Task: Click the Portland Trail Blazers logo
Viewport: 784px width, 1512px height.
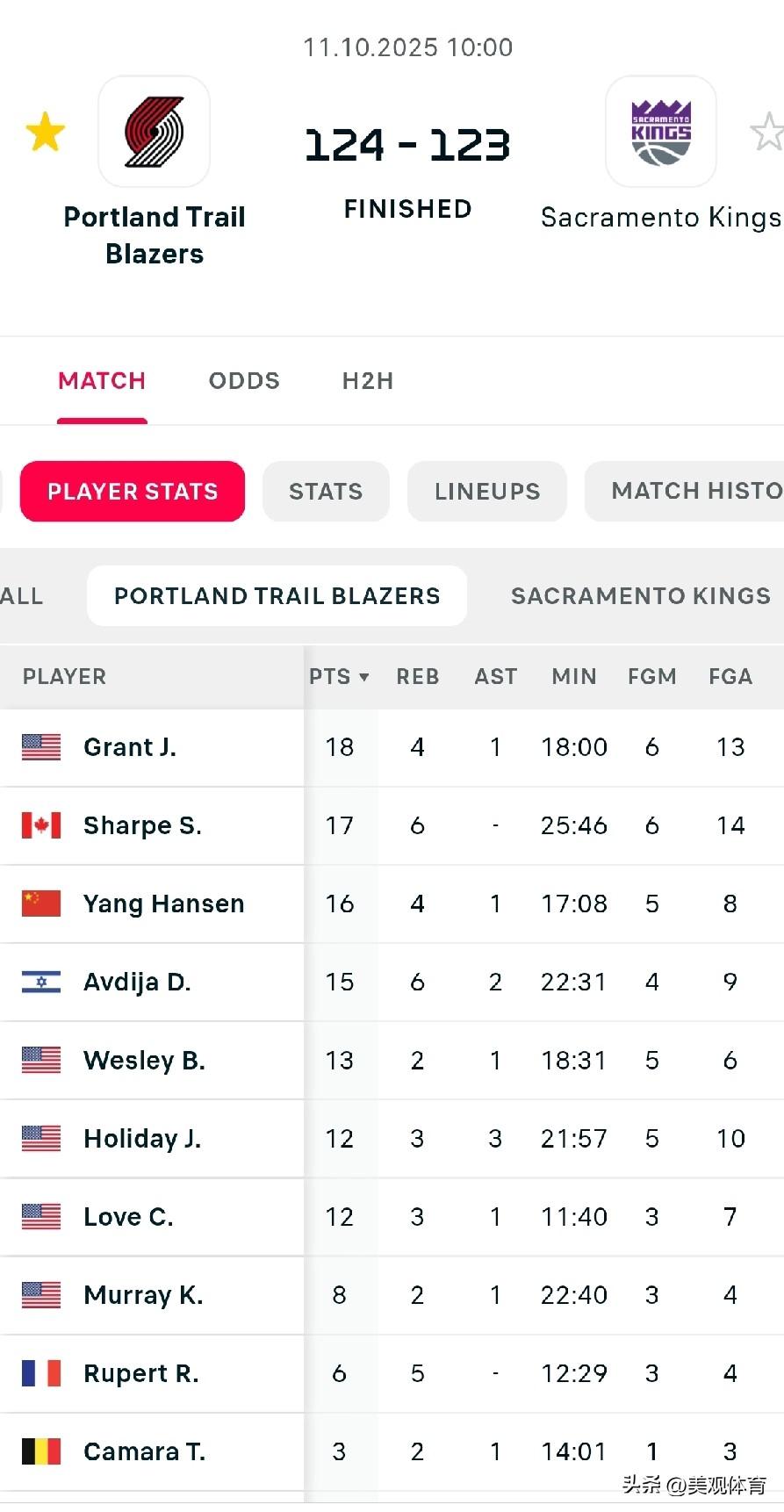Action: (x=154, y=132)
